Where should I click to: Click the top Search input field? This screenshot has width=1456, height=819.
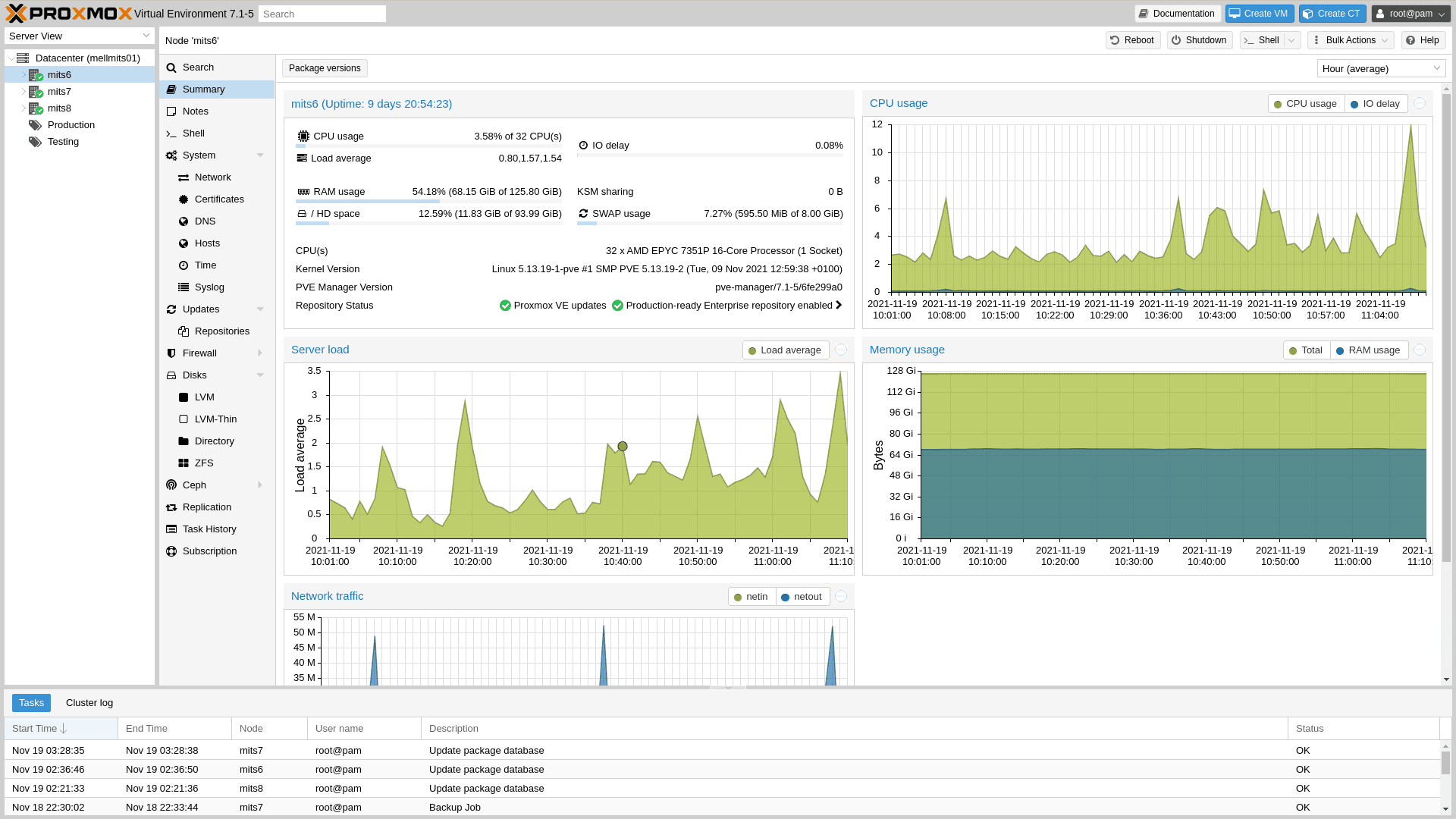pos(322,14)
